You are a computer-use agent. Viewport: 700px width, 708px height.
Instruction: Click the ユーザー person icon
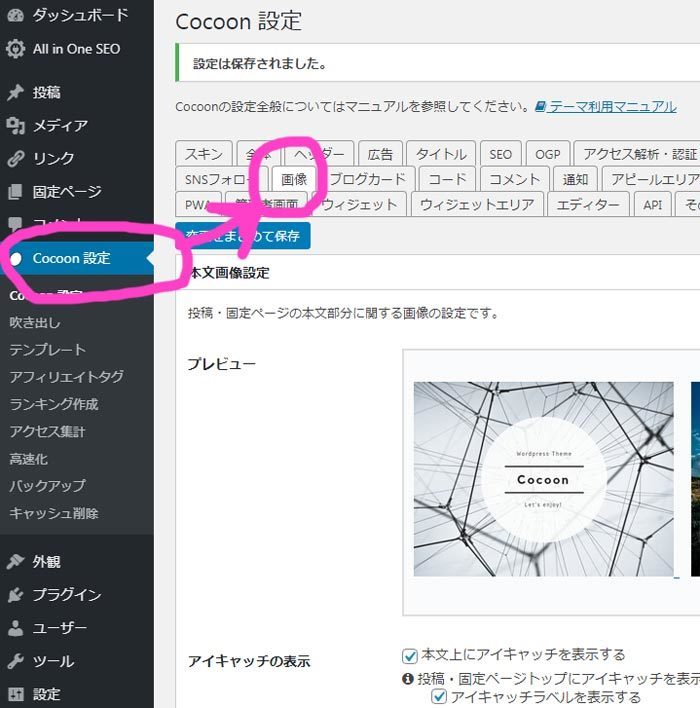pos(15,628)
